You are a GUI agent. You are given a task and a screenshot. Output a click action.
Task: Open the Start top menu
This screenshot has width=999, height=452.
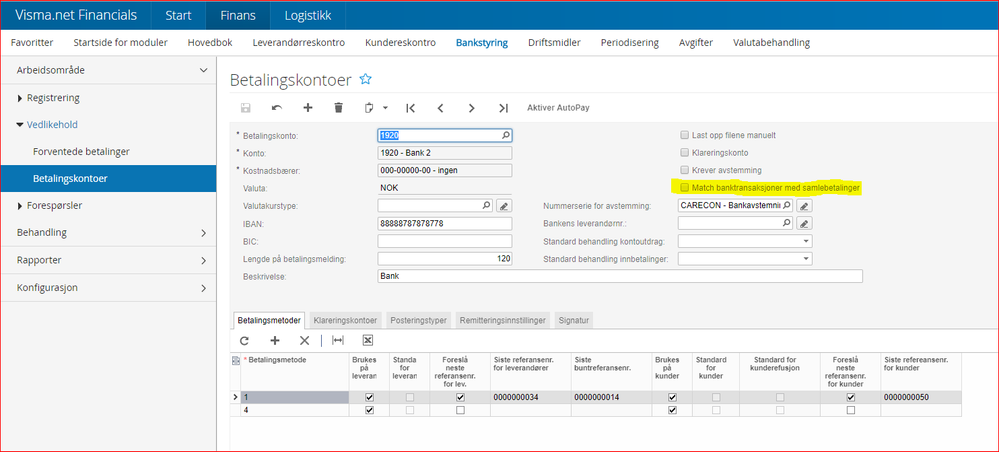point(178,15)
